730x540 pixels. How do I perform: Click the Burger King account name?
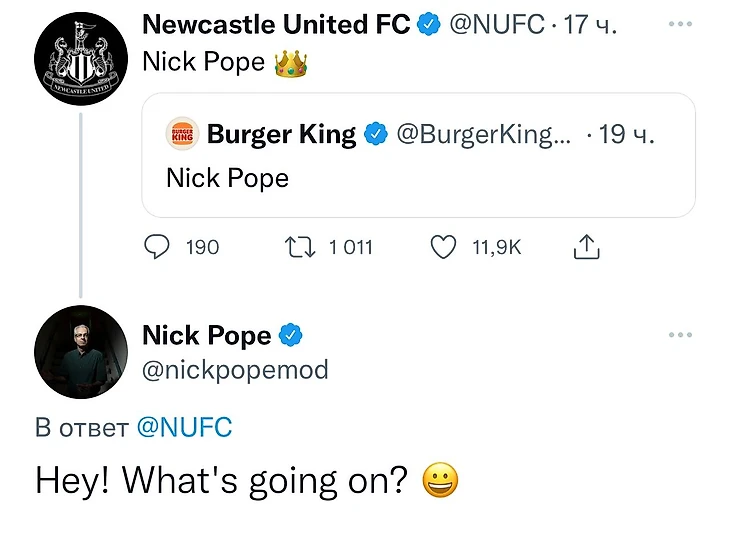(281, 134)
